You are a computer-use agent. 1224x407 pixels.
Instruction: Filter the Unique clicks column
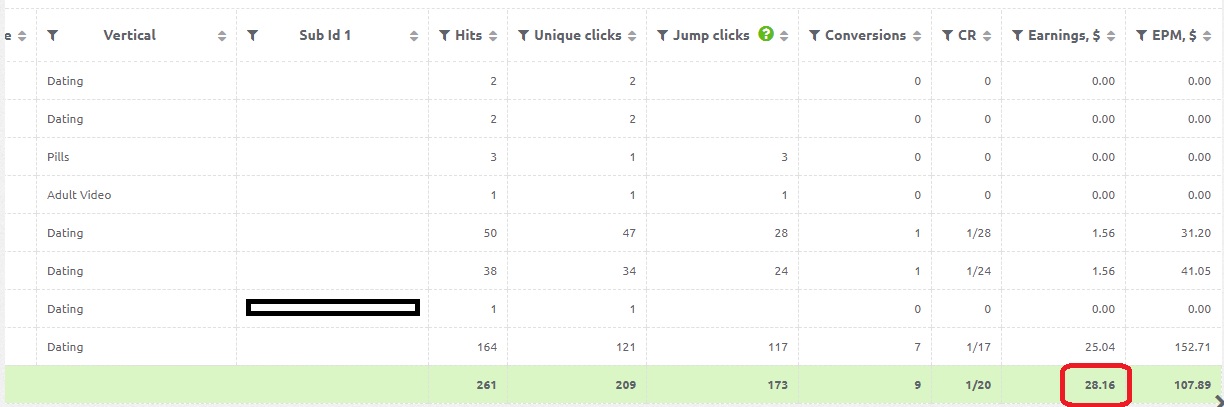(523, 35)
